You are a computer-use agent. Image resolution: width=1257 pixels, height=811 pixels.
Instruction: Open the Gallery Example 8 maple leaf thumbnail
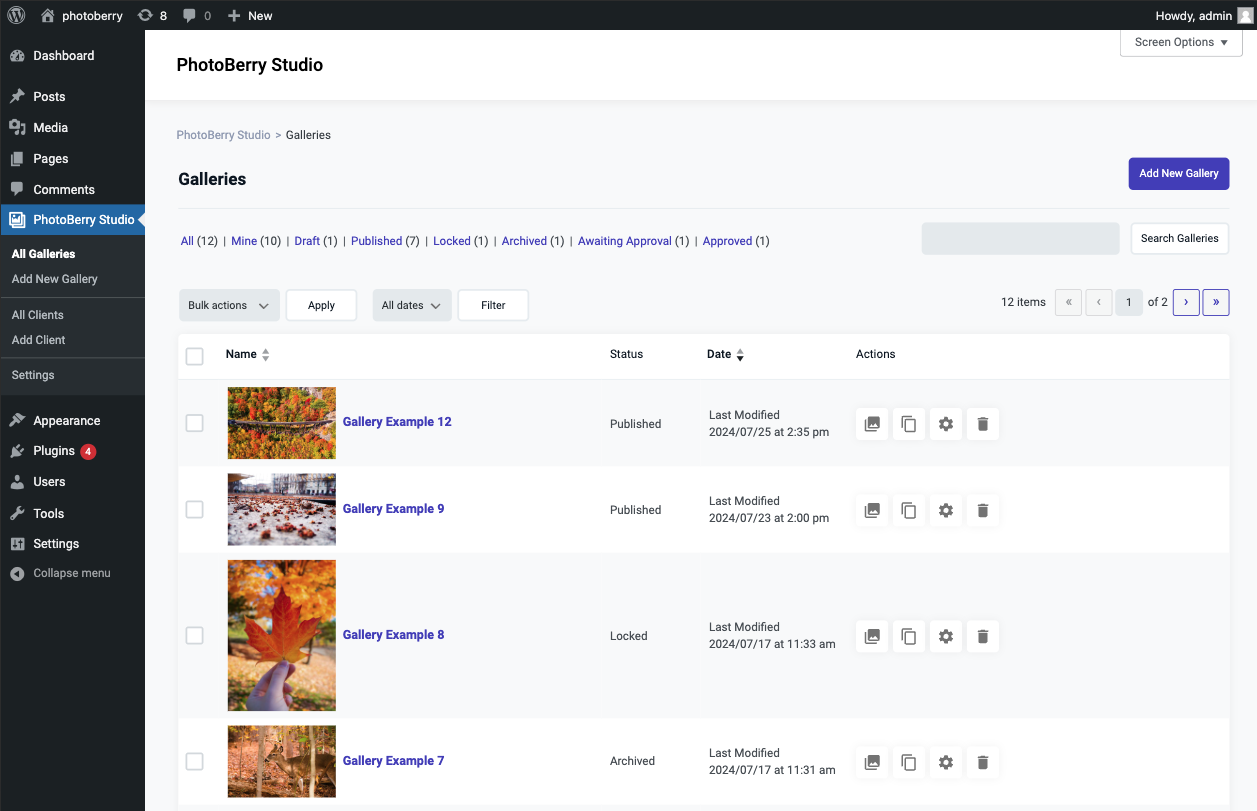[282, 635]
